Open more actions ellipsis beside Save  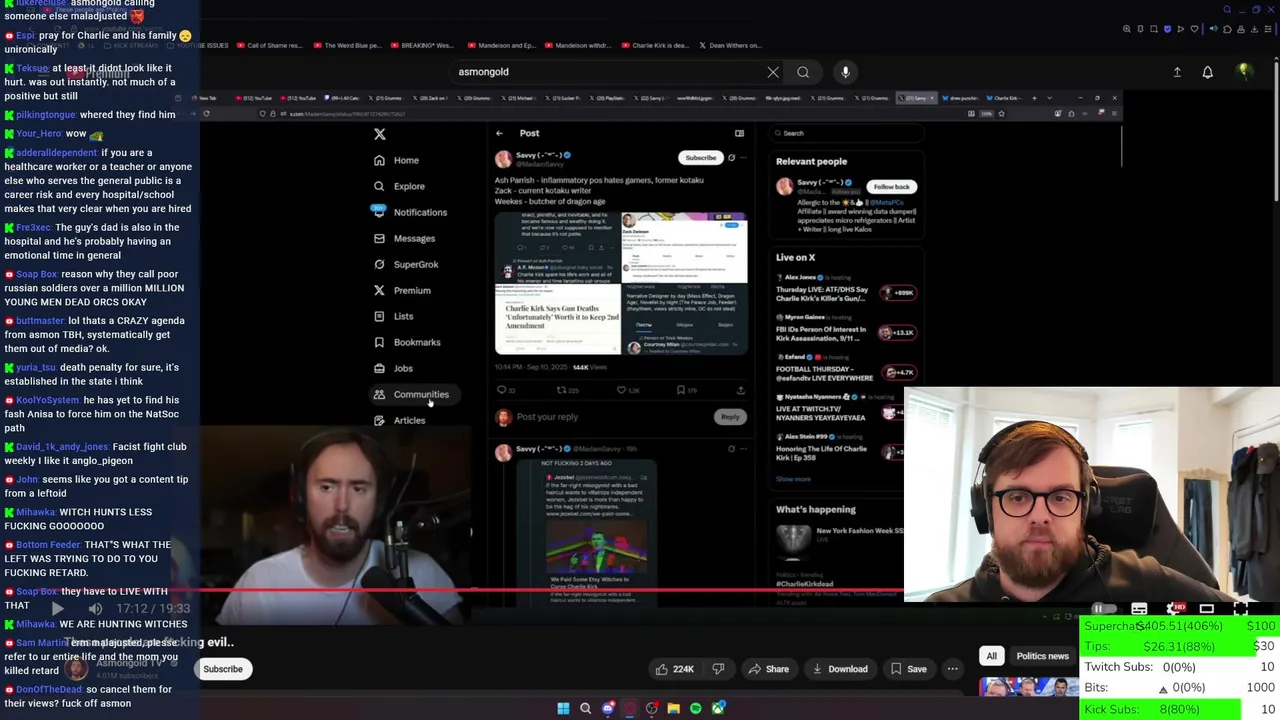(x=953, y=669)
